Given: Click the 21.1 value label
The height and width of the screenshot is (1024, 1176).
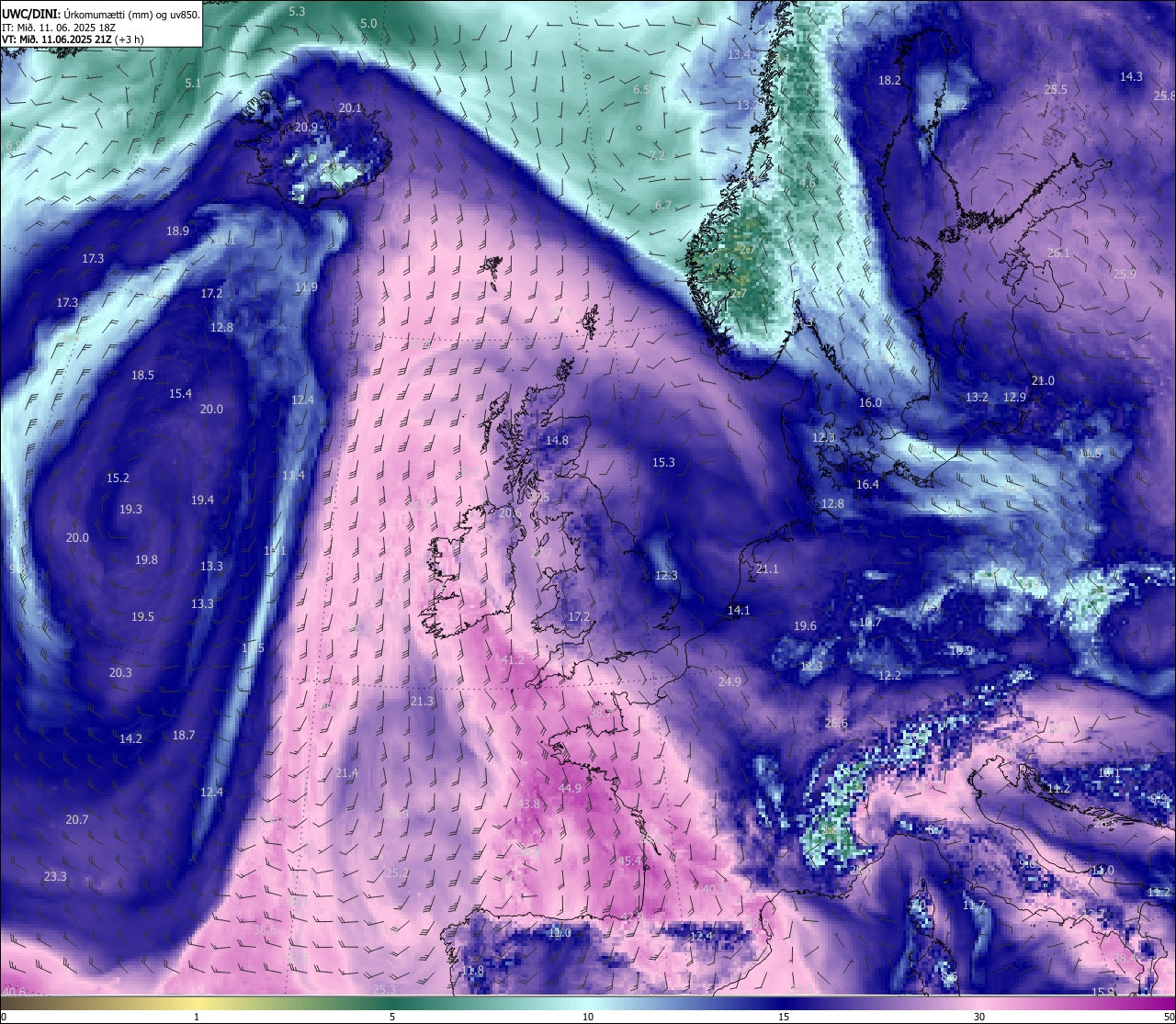Looking at the screenshot, I should click(x=767, y=568).
